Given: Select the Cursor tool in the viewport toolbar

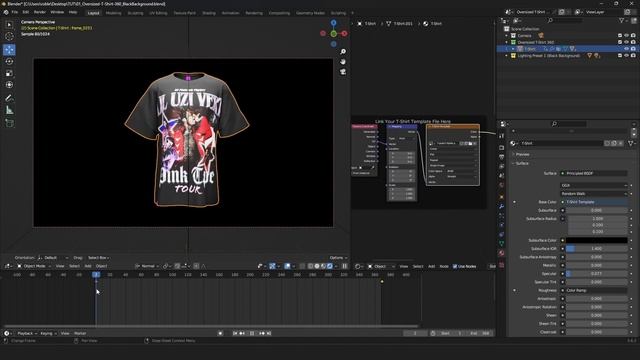Looking at the screenshot, I should click(x=9, y=37).
